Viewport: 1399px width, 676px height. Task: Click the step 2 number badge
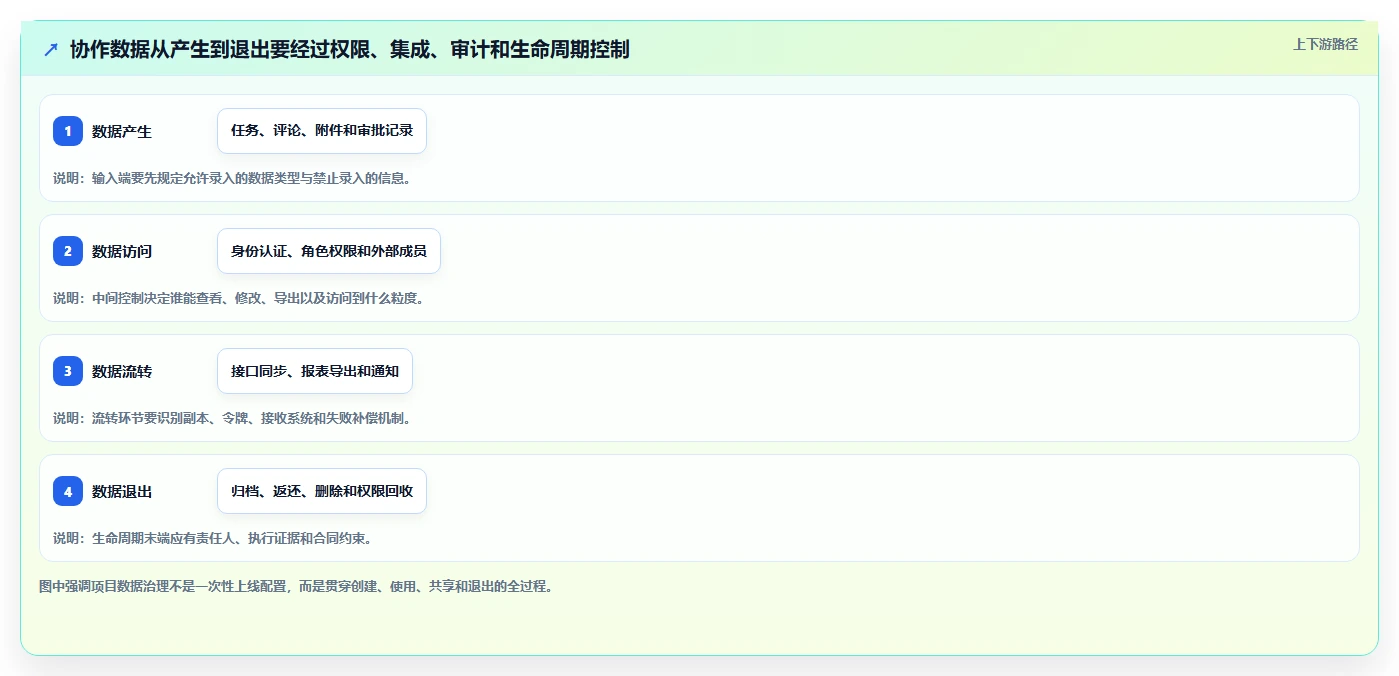click(68, 251)
